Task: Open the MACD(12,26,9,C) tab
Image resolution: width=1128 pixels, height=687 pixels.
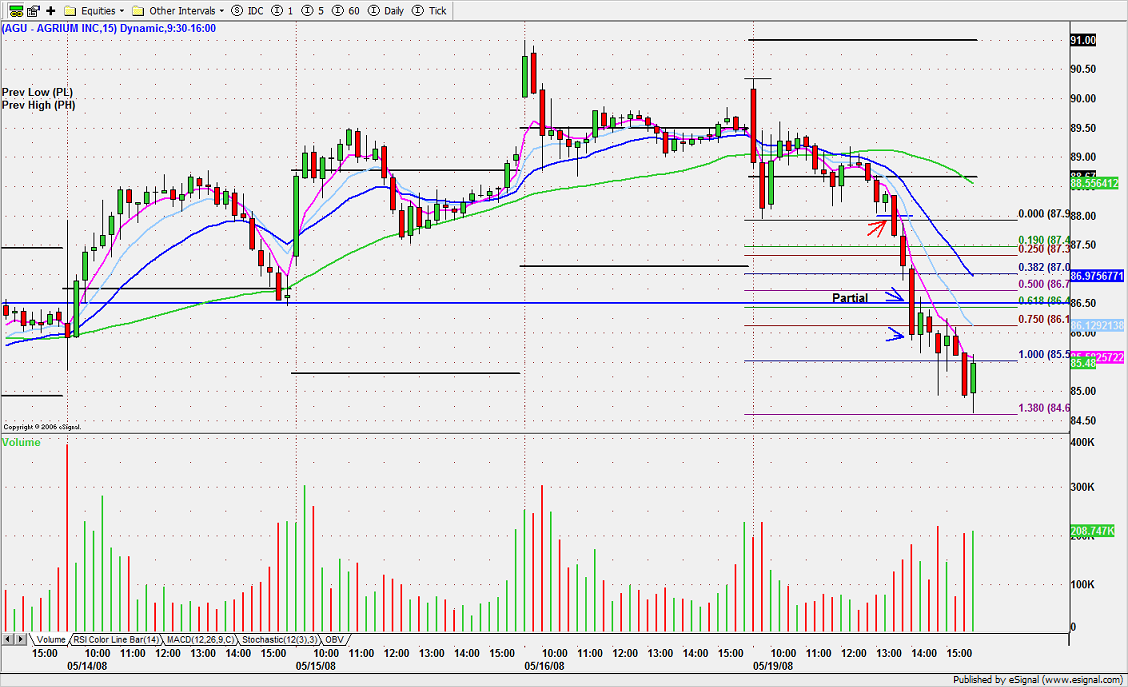Action: pos(200,640)
